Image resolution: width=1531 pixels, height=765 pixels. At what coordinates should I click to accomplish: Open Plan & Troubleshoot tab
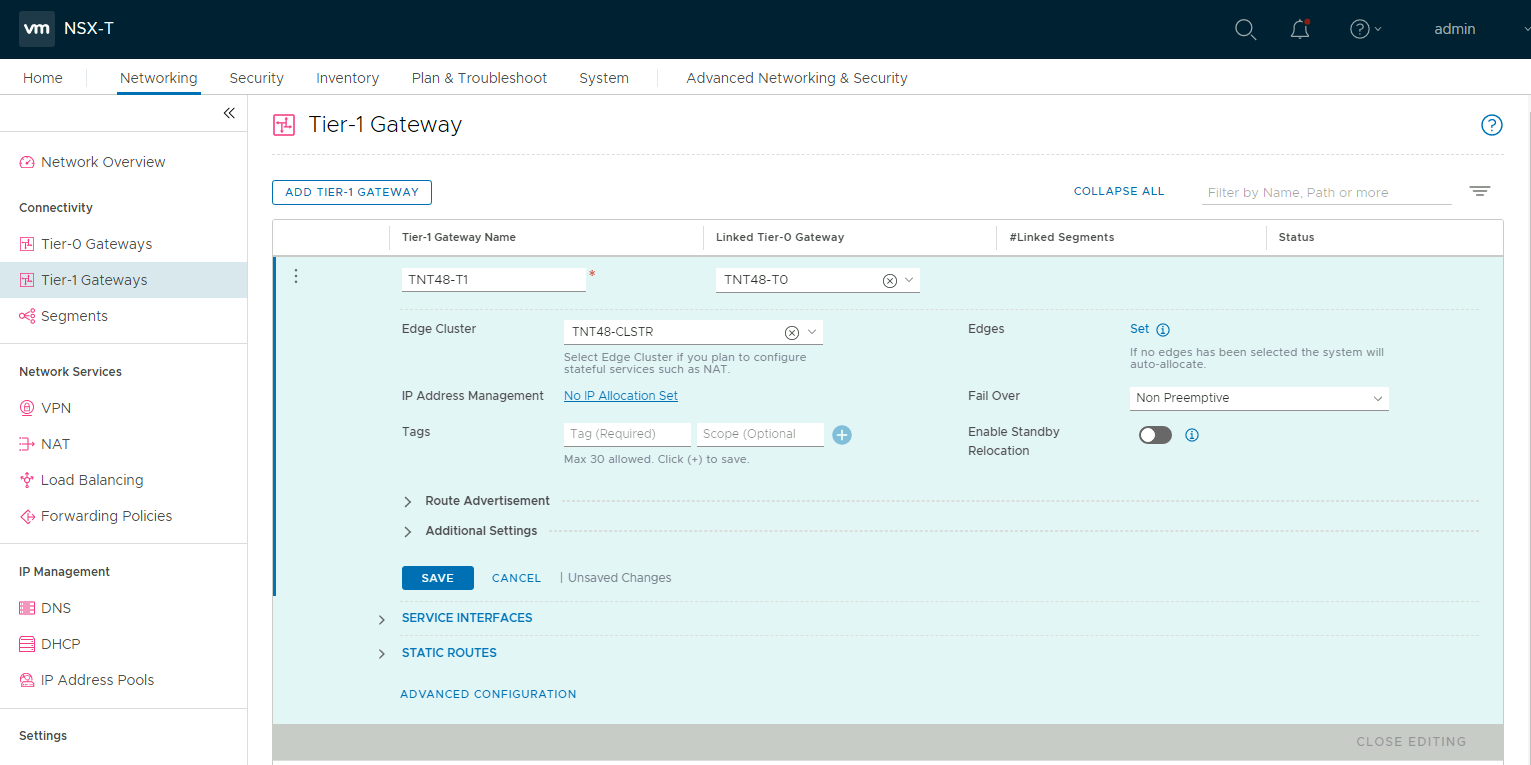tap(479, 78)
